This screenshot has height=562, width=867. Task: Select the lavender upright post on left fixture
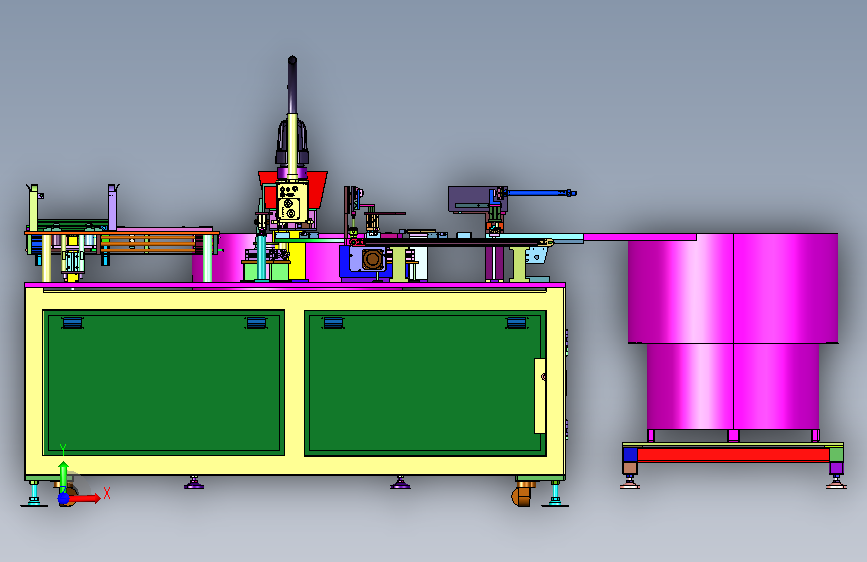[x=112, y=207]
